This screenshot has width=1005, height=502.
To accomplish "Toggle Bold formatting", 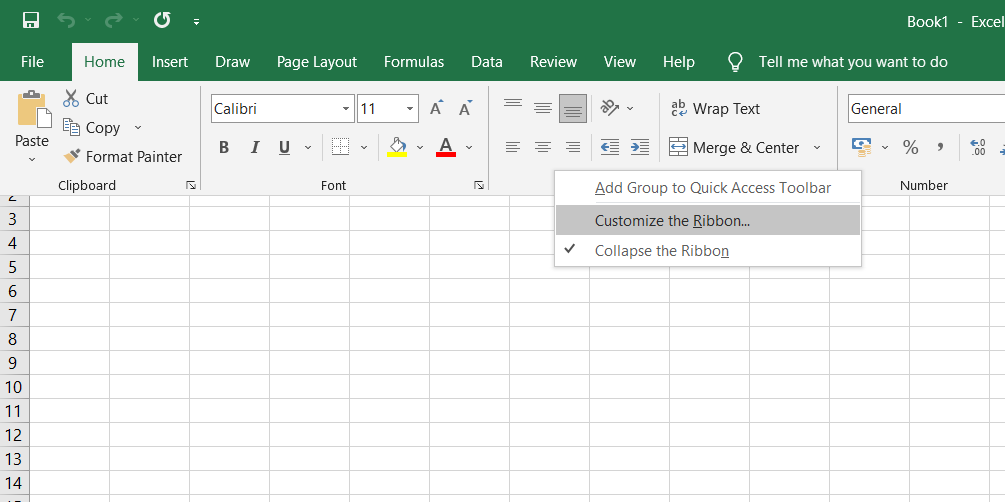I will (x=224, y=147).
